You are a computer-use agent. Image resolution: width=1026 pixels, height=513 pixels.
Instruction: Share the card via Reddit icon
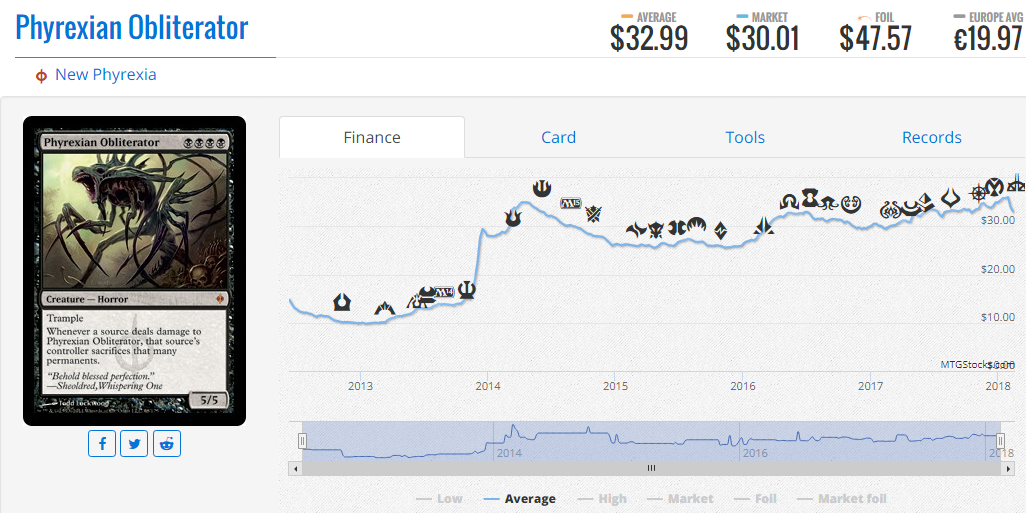click(x=167, y=444)
